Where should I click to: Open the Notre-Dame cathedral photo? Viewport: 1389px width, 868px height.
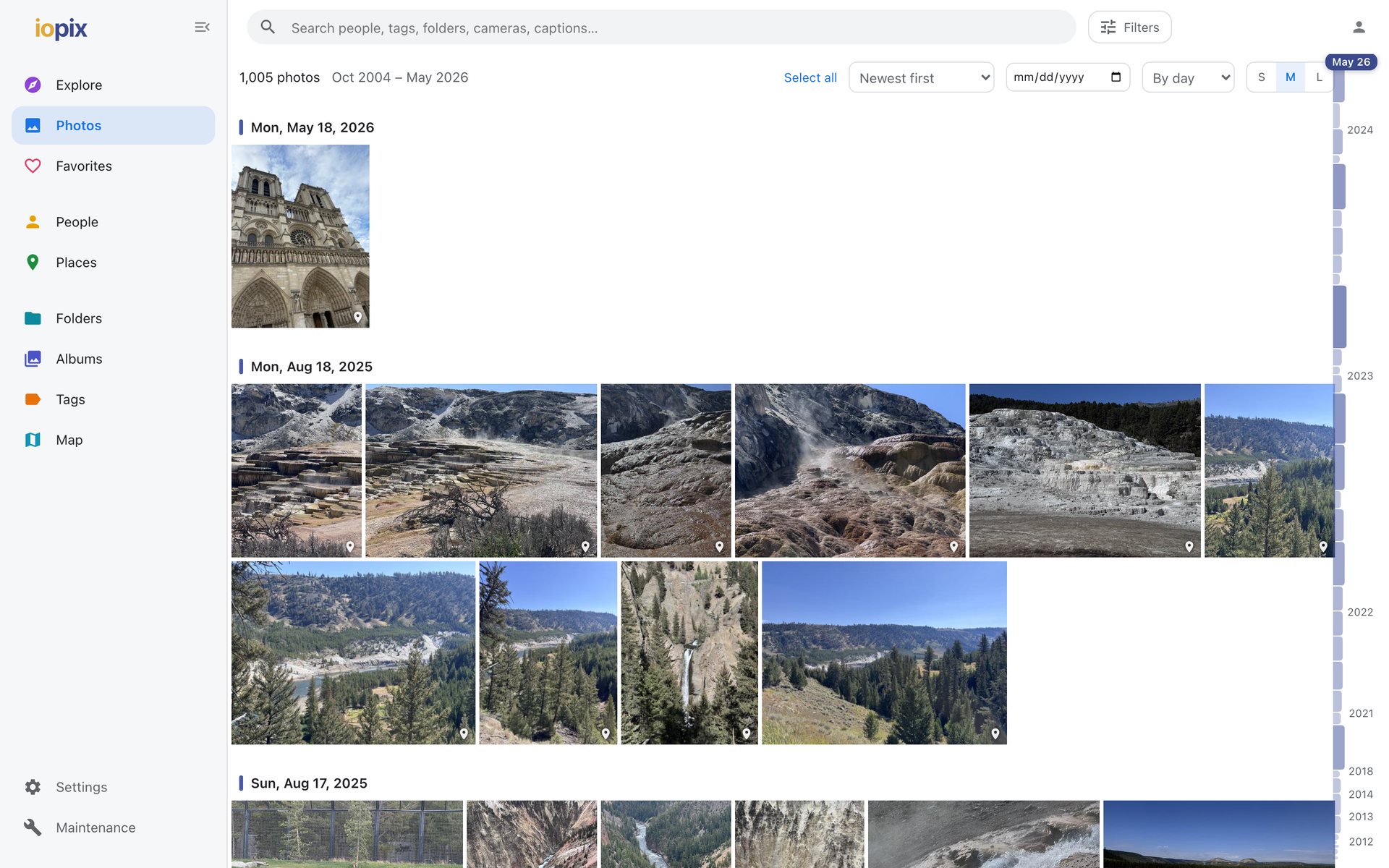click(300, 236)
